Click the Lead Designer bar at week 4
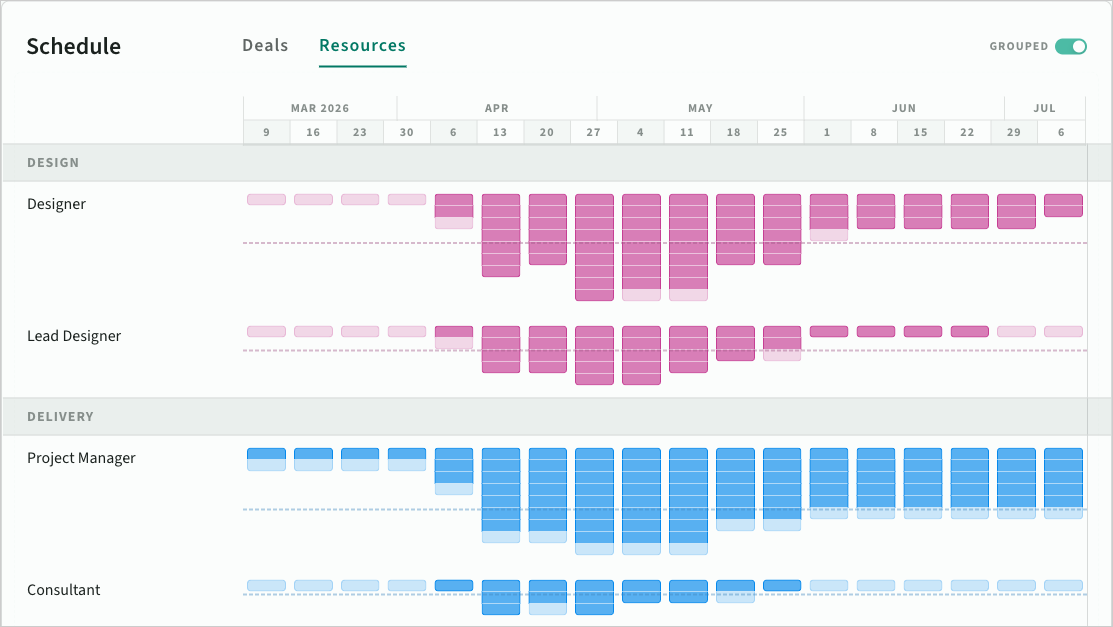This screenshot has width=1113, height=627. pos(641,355)
